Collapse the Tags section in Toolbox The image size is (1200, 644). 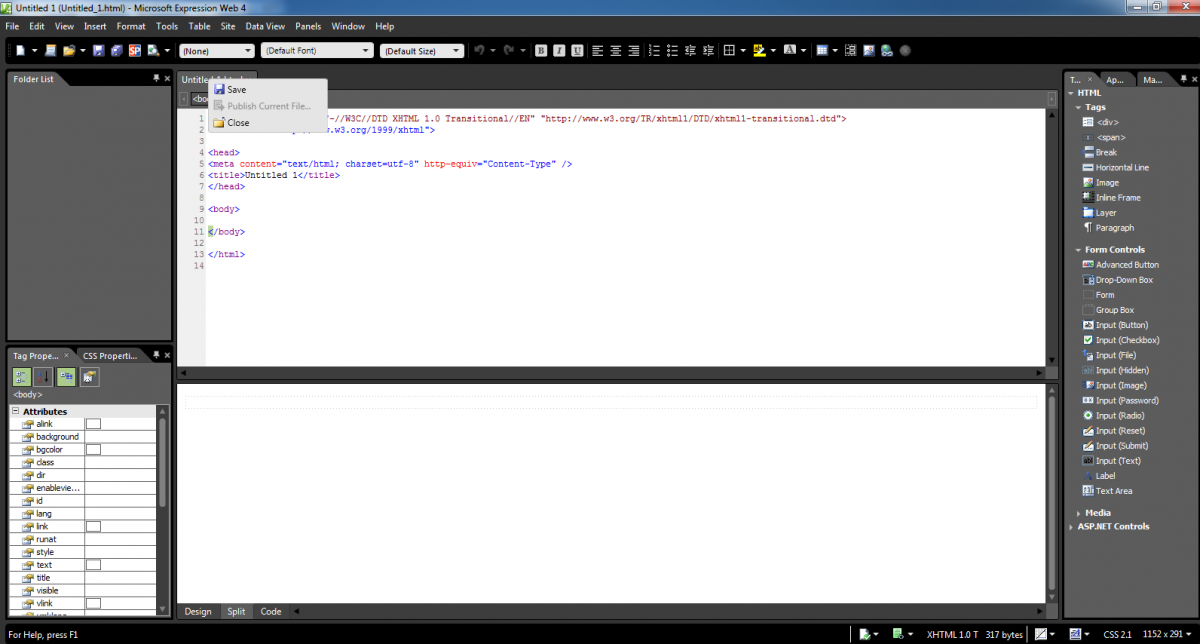pos(1079,107)
